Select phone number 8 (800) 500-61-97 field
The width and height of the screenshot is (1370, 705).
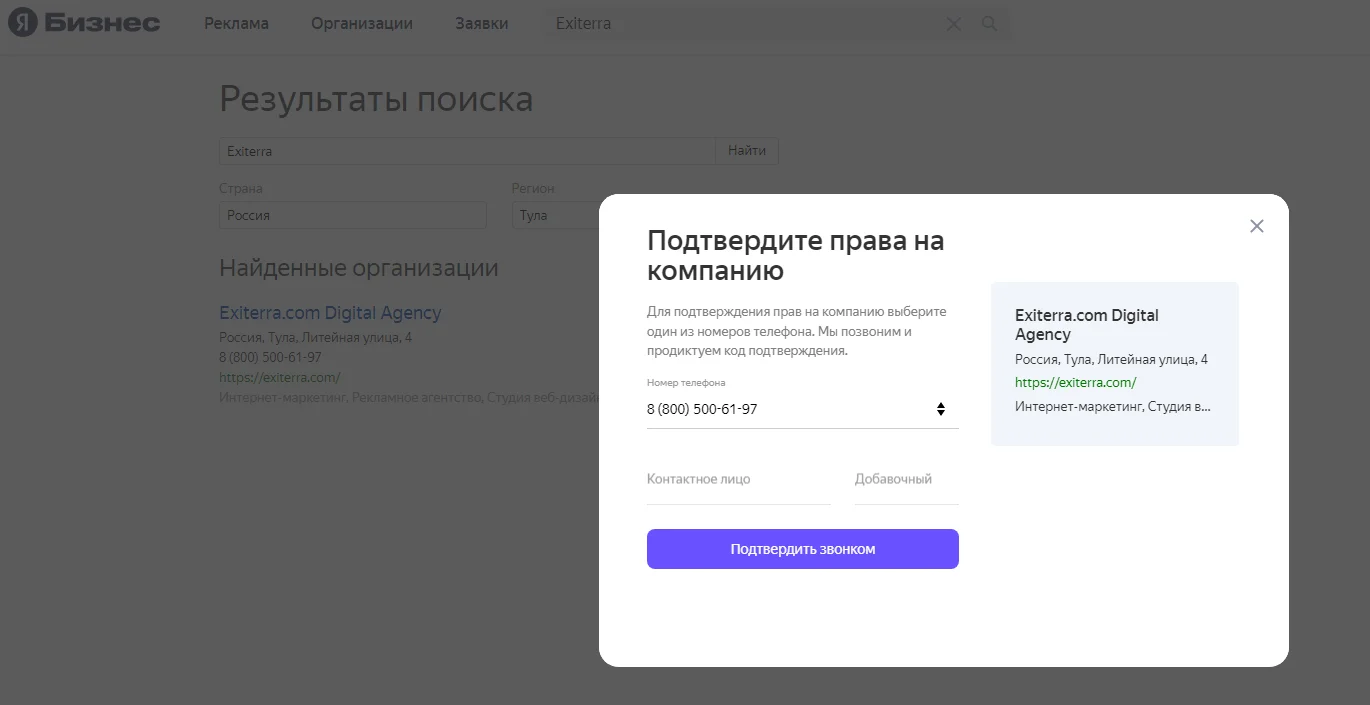click(x=803, y=409)
